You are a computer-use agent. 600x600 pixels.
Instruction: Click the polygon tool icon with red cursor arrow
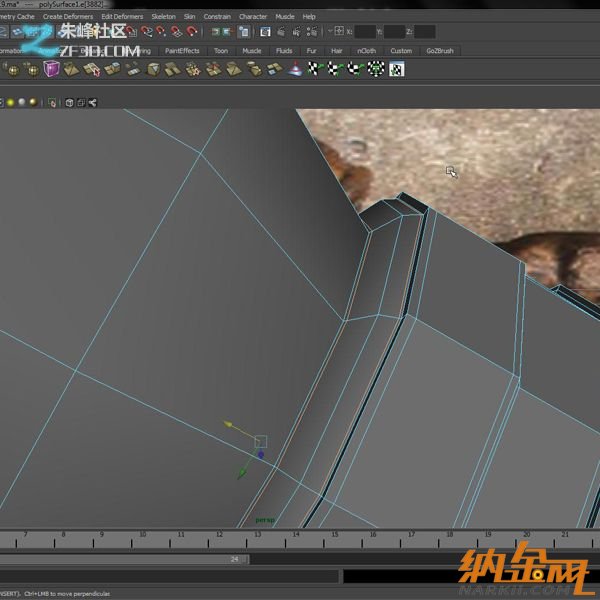(92, 69)
